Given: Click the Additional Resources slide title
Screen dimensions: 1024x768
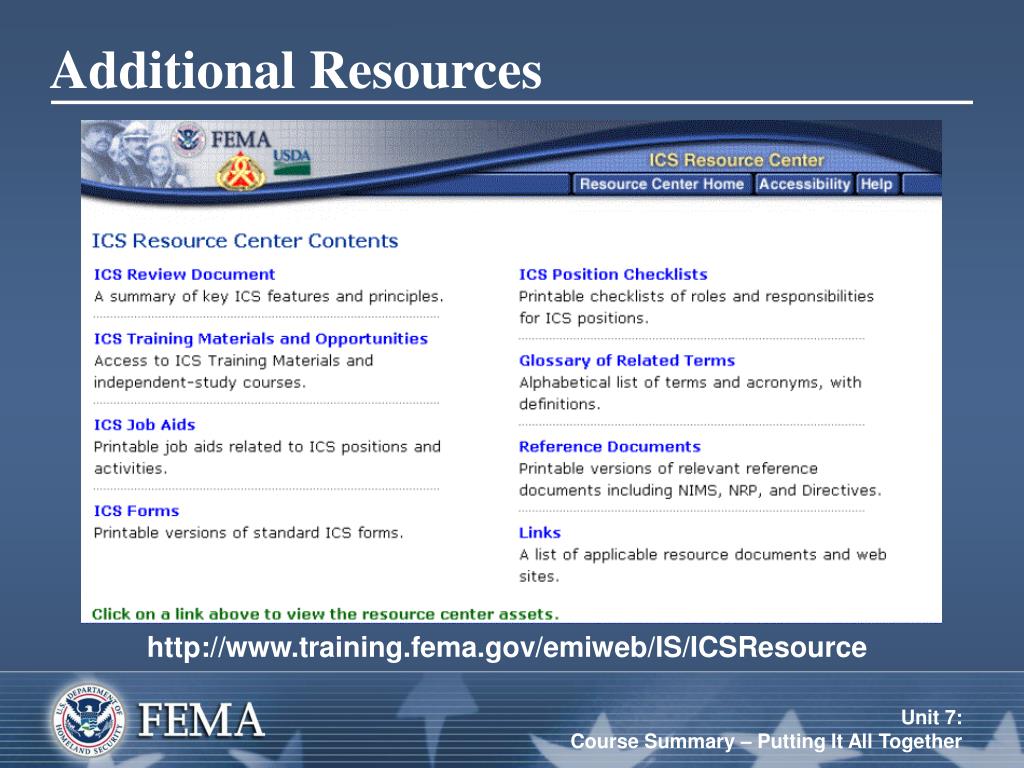Looking at the screenshot, I should (x=296, y=70).
